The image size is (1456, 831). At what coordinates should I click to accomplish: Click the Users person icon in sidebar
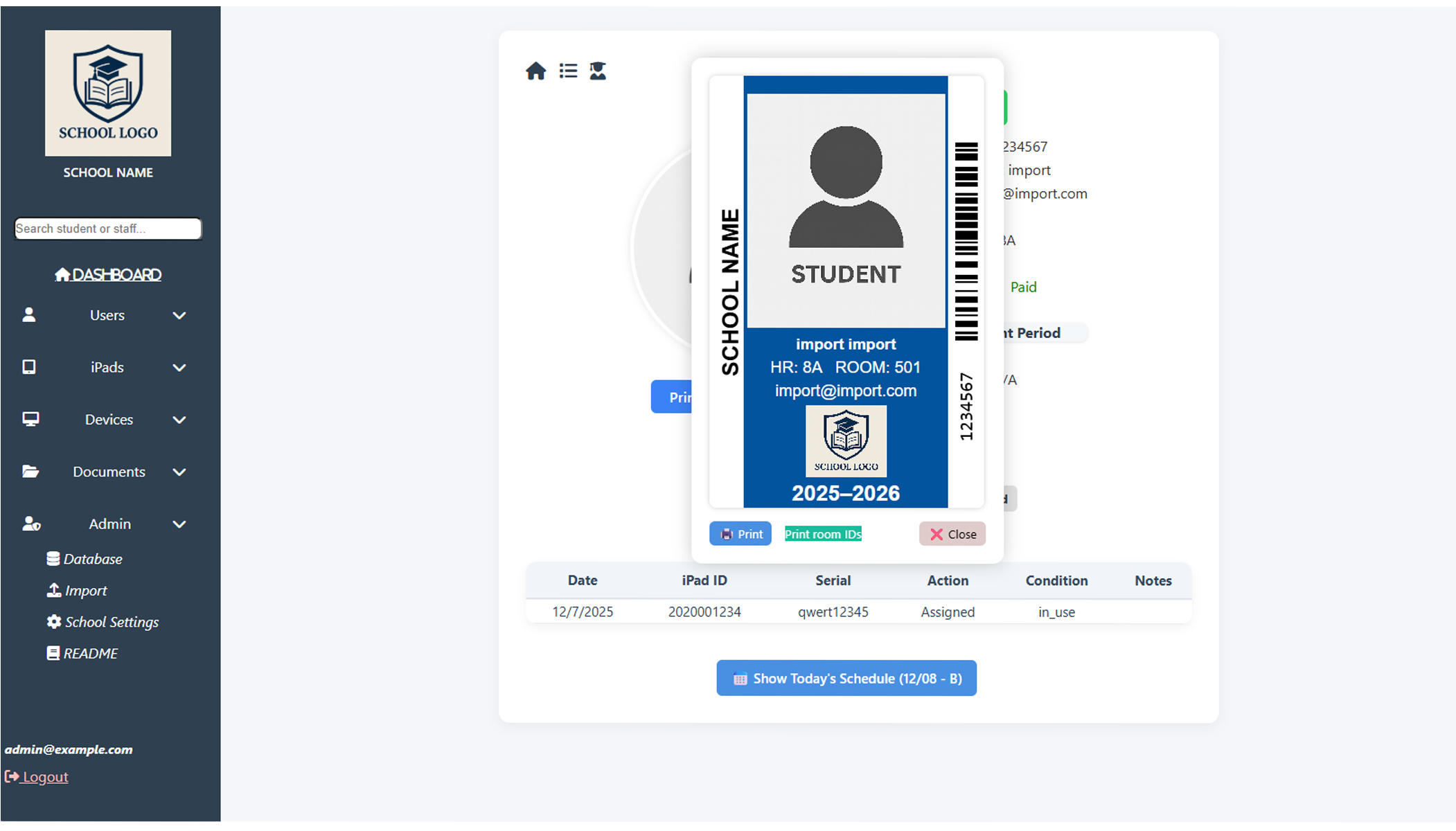click(29, 315)
